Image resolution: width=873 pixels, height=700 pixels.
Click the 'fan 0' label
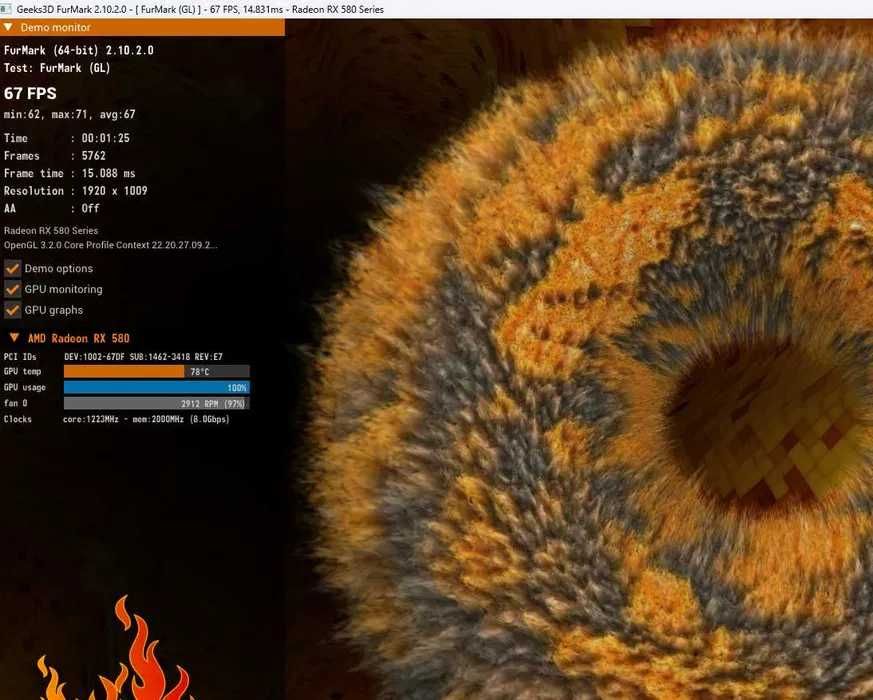(x=16, y=403)
